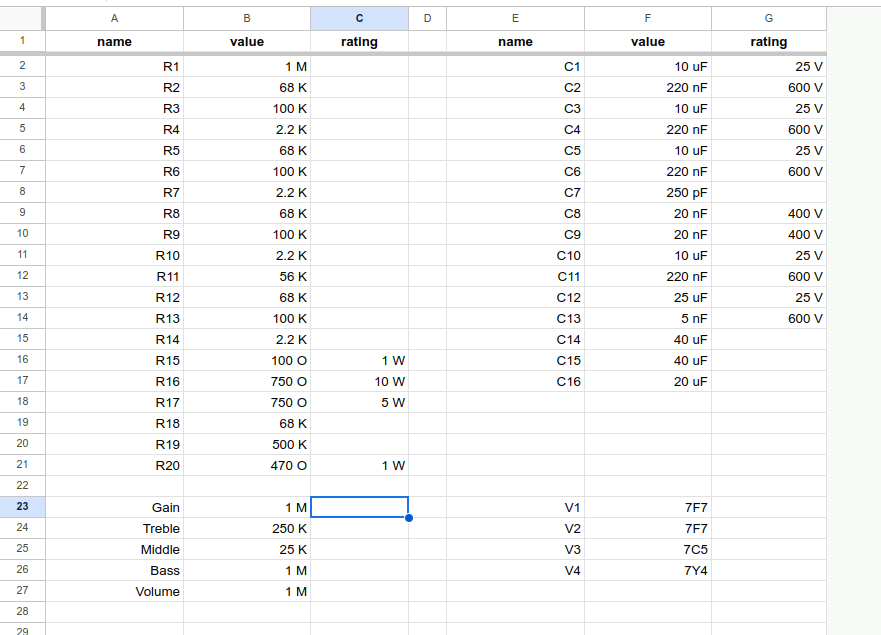This screenshot has width=881, height=635.
Task: Click the R9 name cell
Action: [114, 234]
